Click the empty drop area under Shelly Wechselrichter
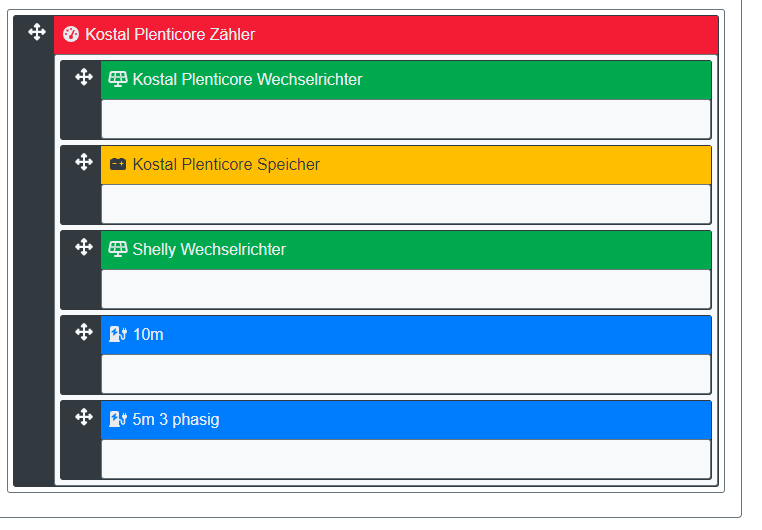762x530 pixels. tap(405, 289)
